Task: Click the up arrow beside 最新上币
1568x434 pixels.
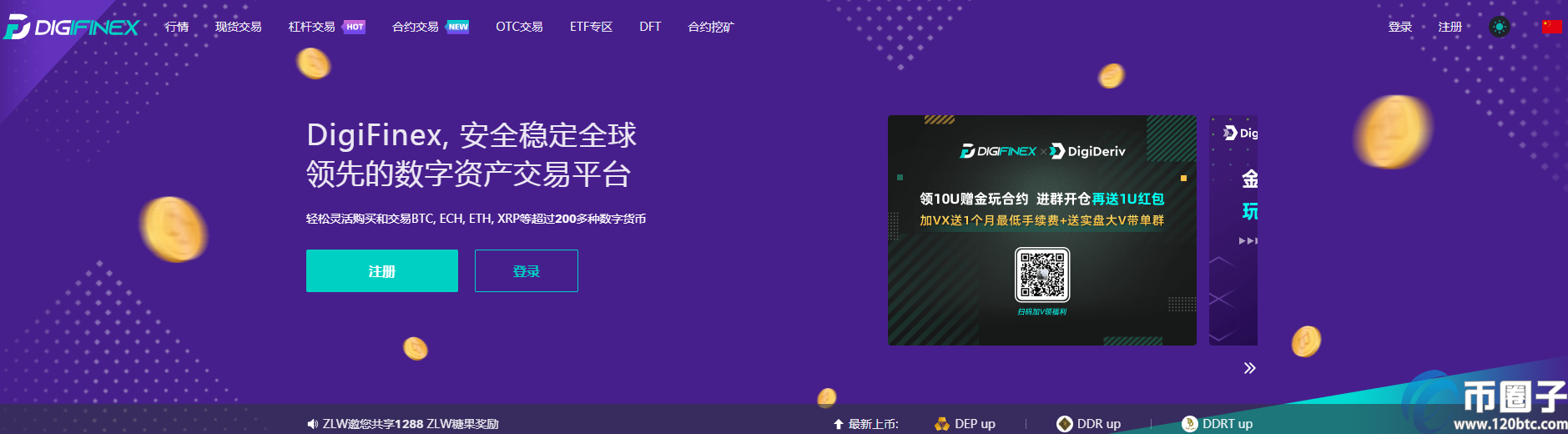Action: click(839, 424)
